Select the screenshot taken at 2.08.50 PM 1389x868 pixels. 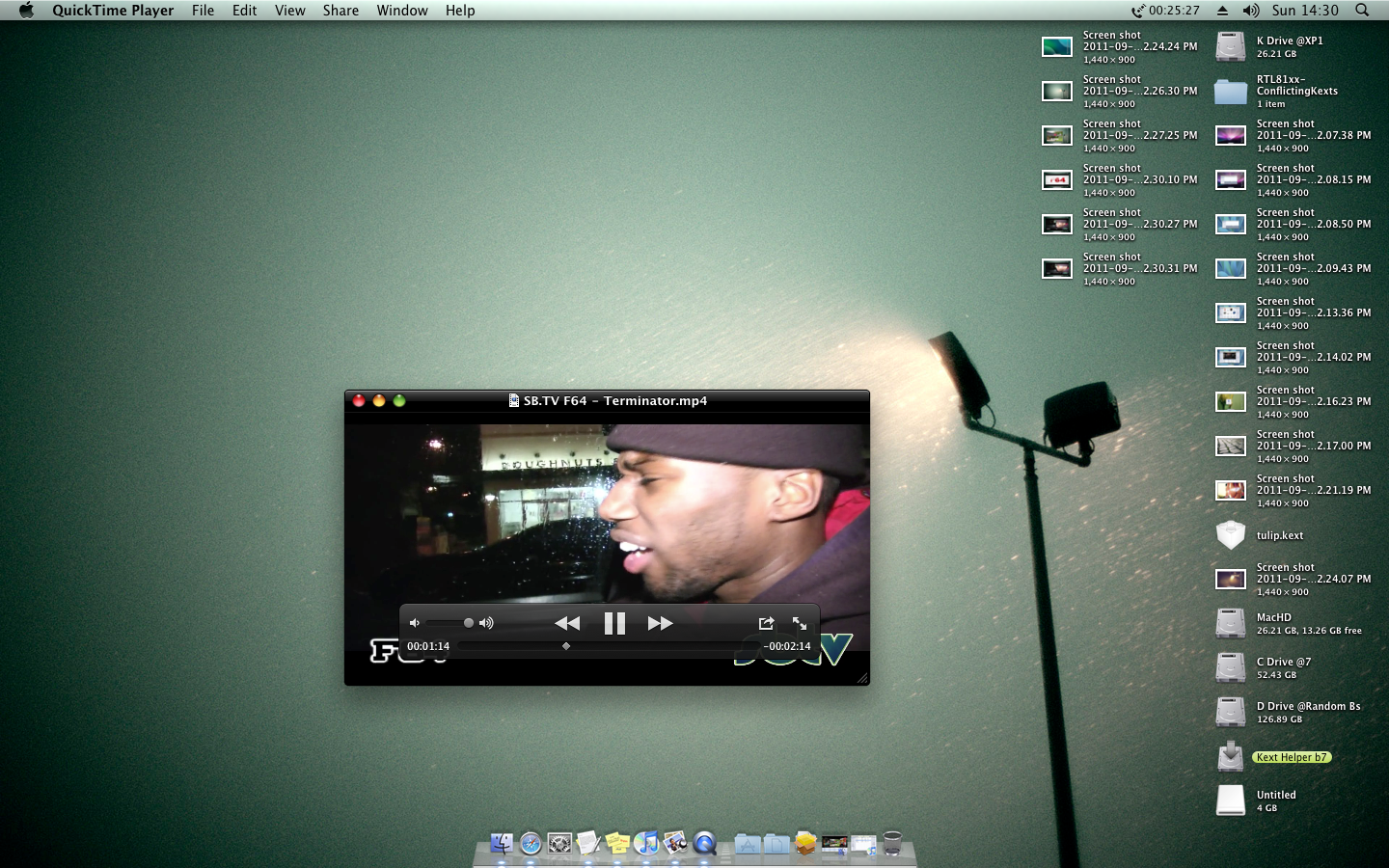[x=1231, y=224]
